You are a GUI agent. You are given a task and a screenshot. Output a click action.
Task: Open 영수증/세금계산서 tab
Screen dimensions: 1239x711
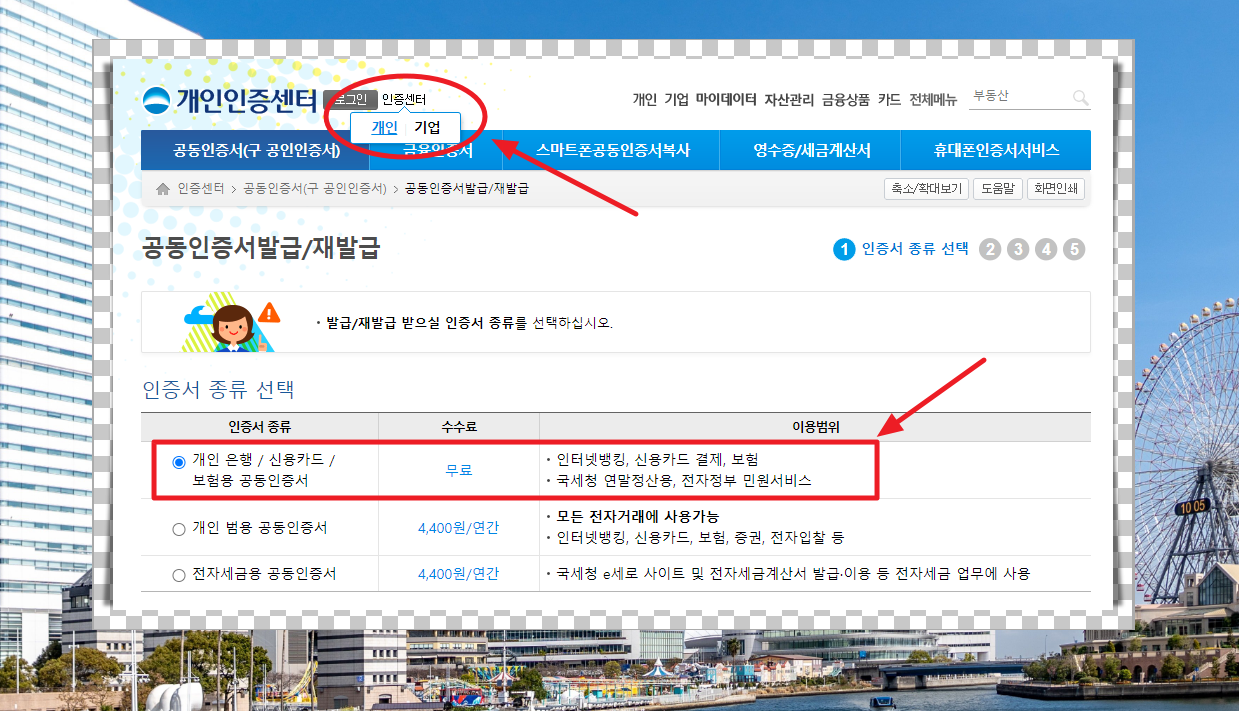tap(812, 150)
